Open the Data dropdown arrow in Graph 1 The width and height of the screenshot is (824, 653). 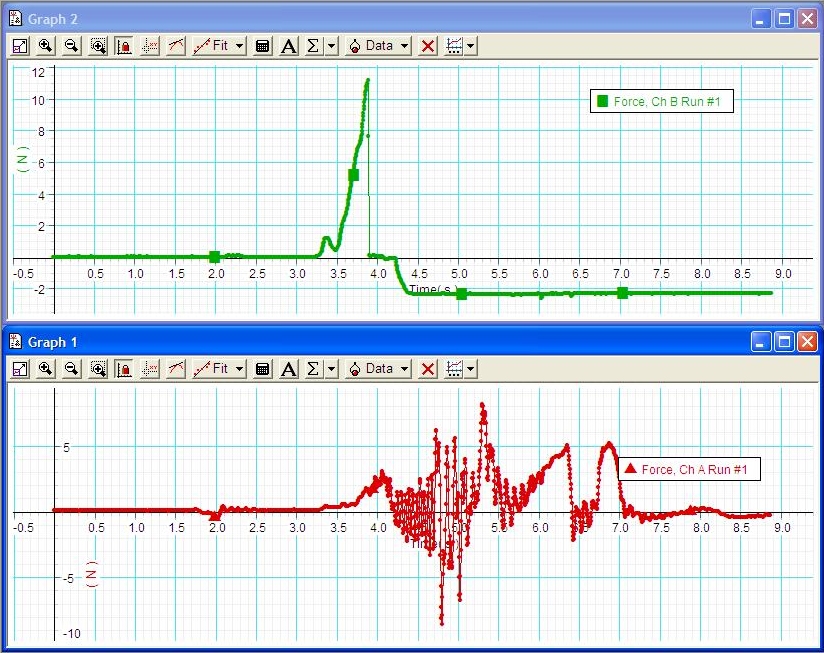point(404,369)
